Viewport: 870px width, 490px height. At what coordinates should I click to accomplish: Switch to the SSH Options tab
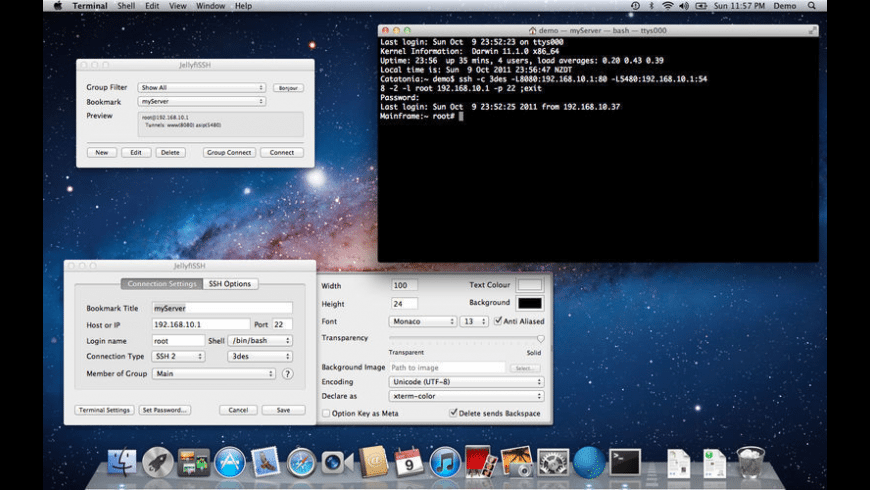pyautogui.click(x=230, y=284)
